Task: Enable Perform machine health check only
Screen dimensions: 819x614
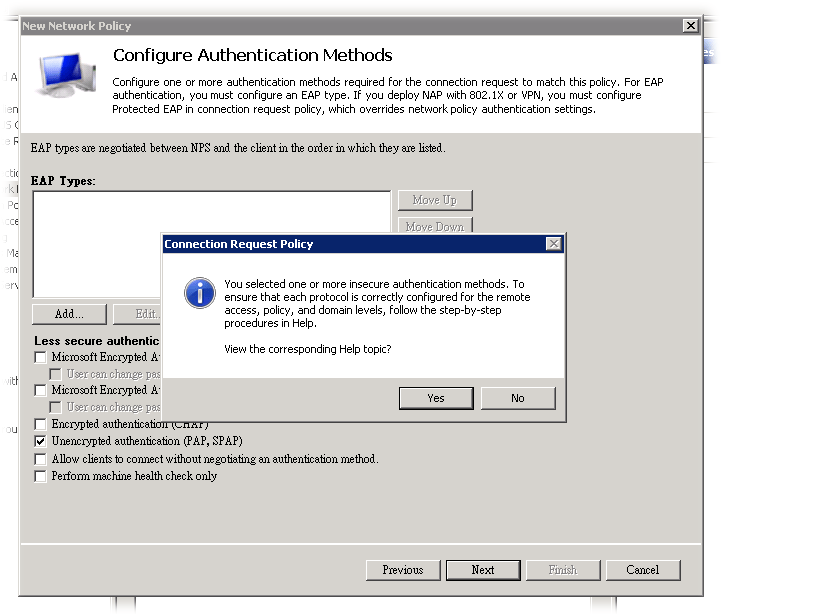Action: [x=41, y=476]
